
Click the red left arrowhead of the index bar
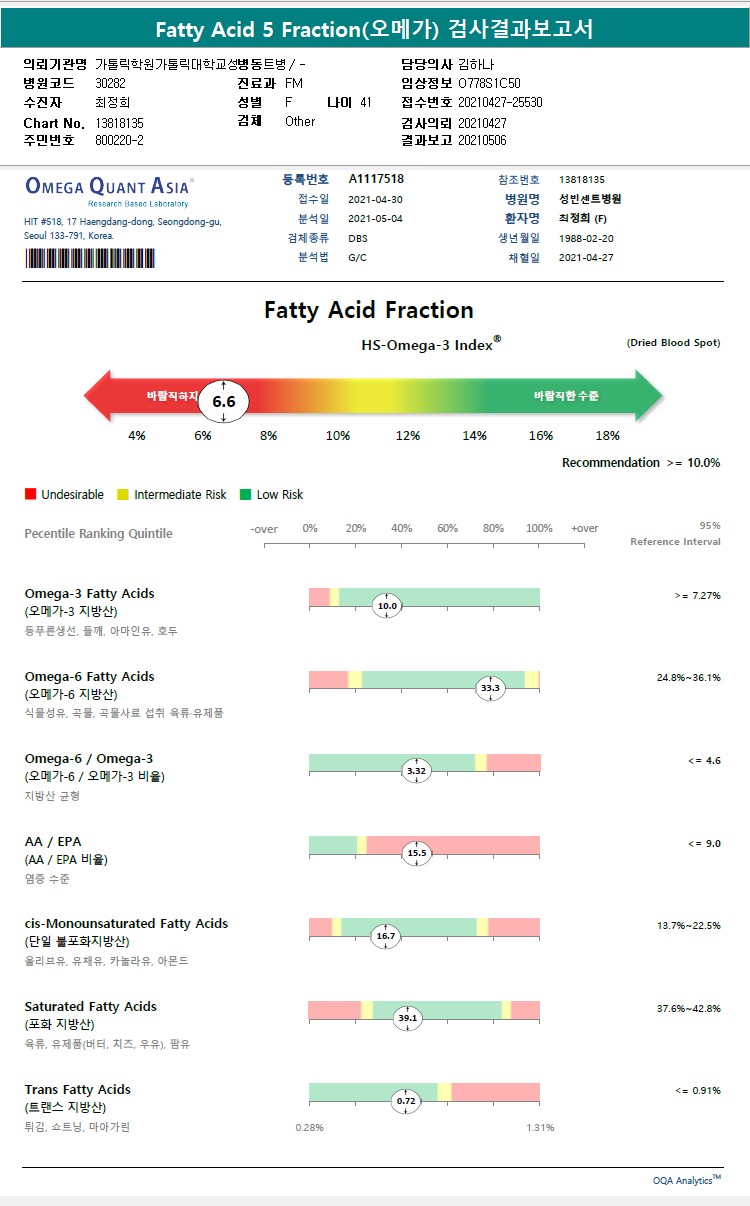coord(97,396)
